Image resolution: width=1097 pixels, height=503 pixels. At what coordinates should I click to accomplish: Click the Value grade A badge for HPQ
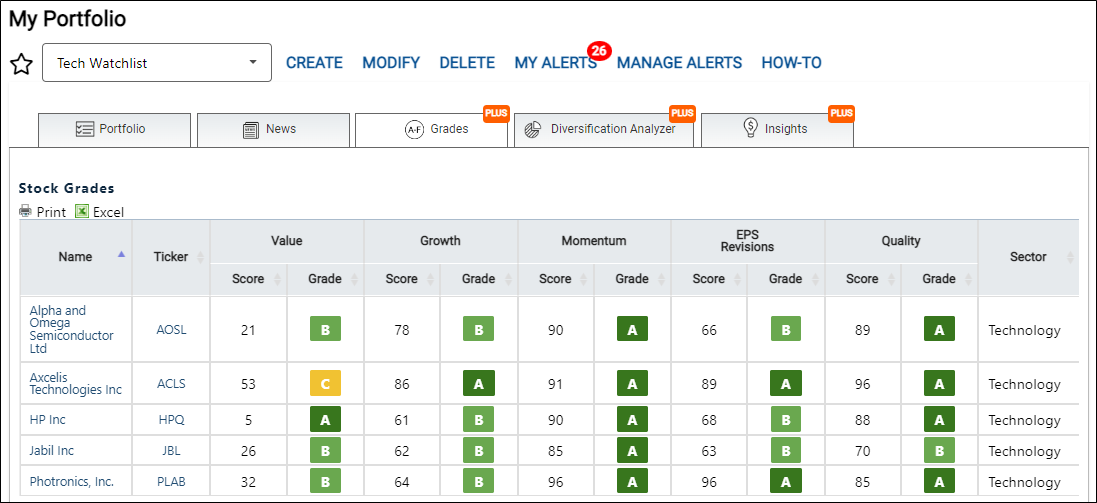click(x=325, y=419)
